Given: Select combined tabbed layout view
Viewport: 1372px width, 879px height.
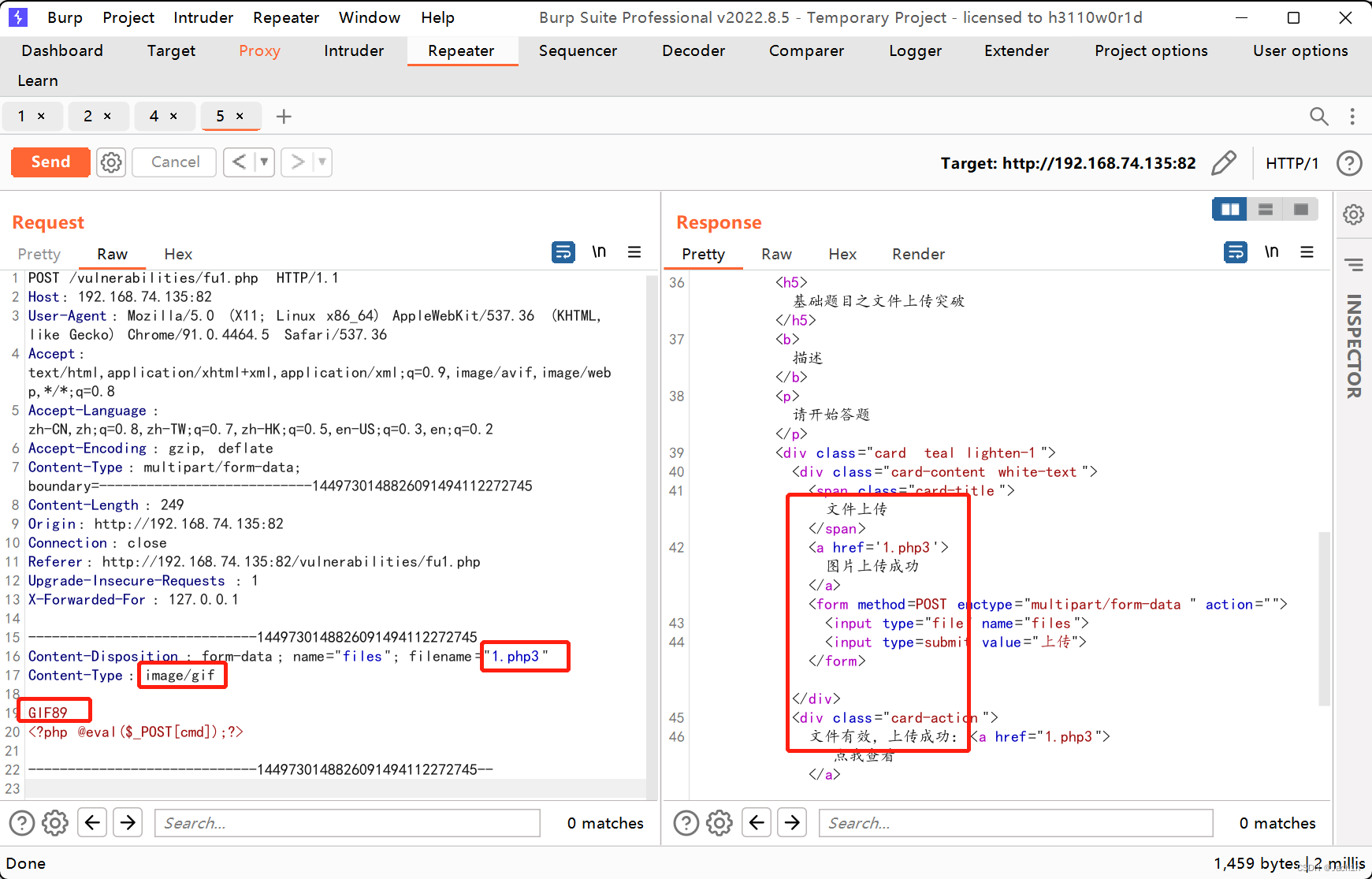Looking at the screenshot, I should [1301, 209].
